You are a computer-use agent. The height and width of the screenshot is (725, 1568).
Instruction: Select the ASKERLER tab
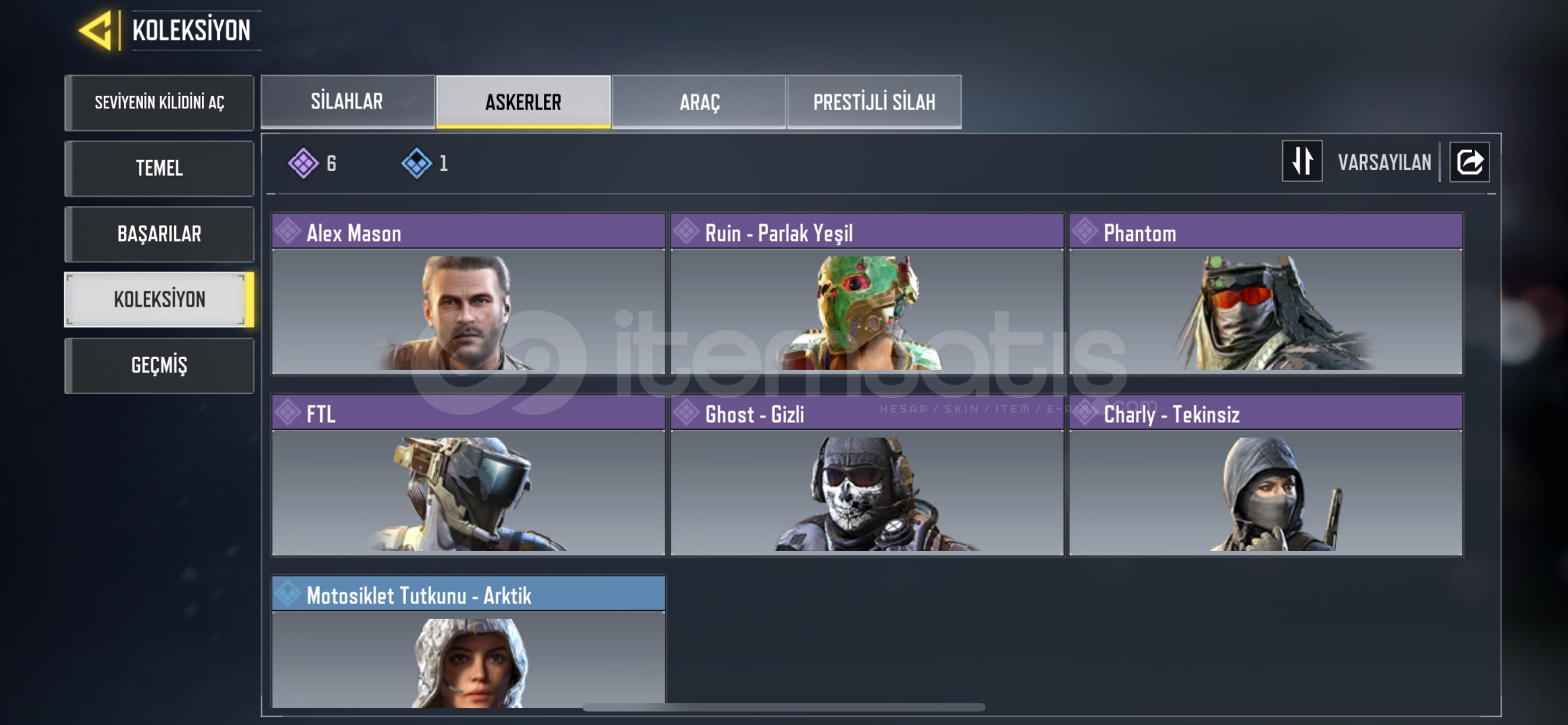(523, 101)
